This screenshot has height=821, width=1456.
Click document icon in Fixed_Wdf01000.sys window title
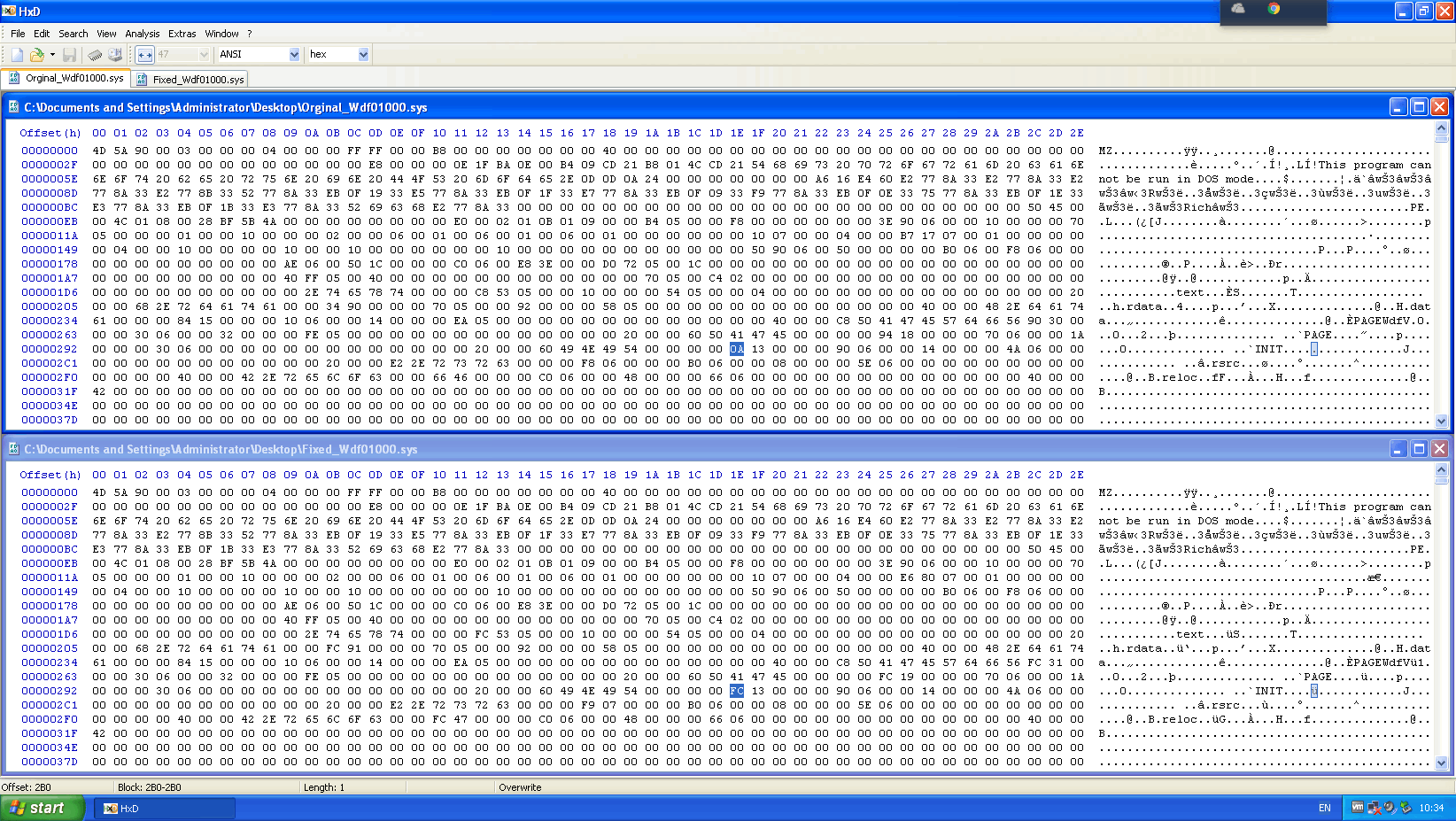coord(14,449)
